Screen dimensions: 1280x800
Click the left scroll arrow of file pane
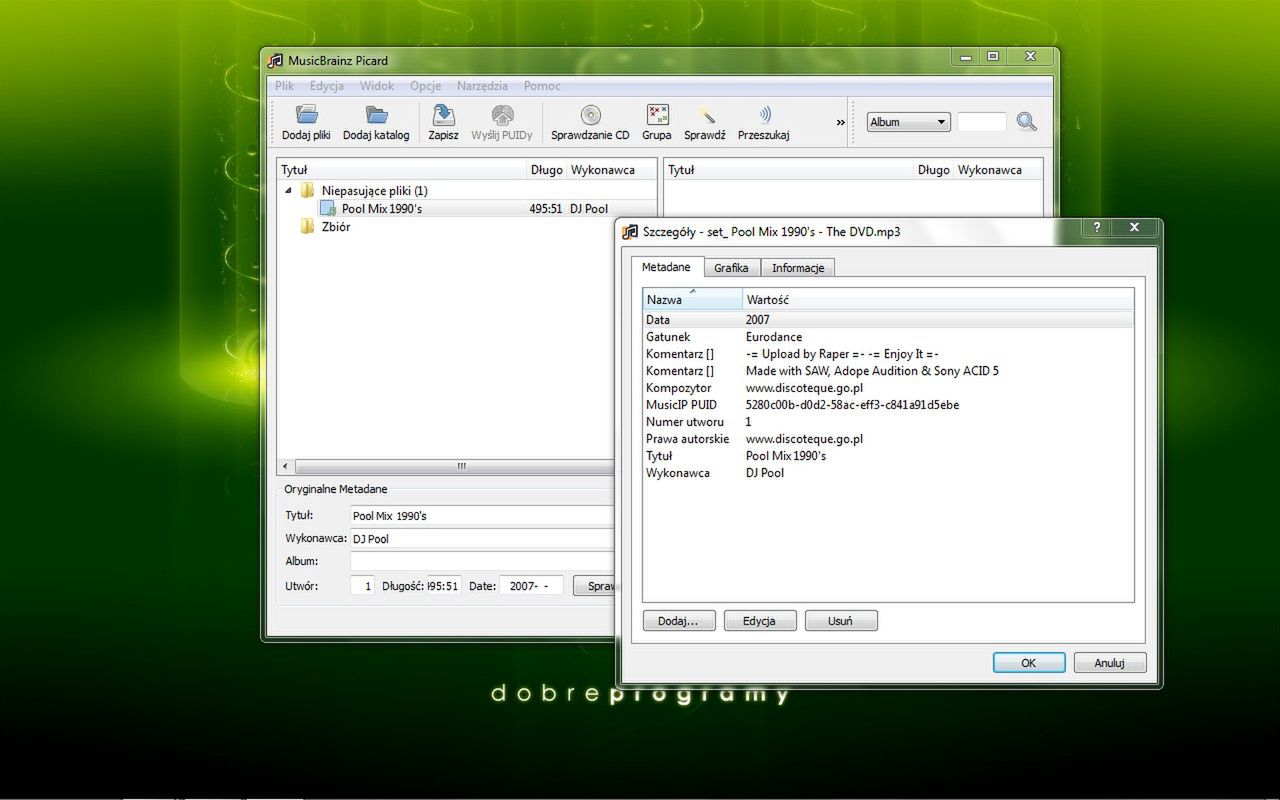(x=285, y=467)
